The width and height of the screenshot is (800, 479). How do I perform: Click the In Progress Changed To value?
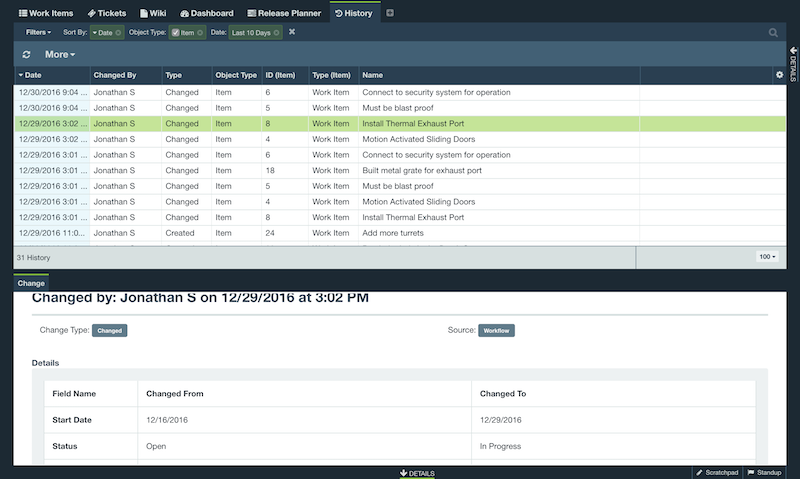point(501,446)
